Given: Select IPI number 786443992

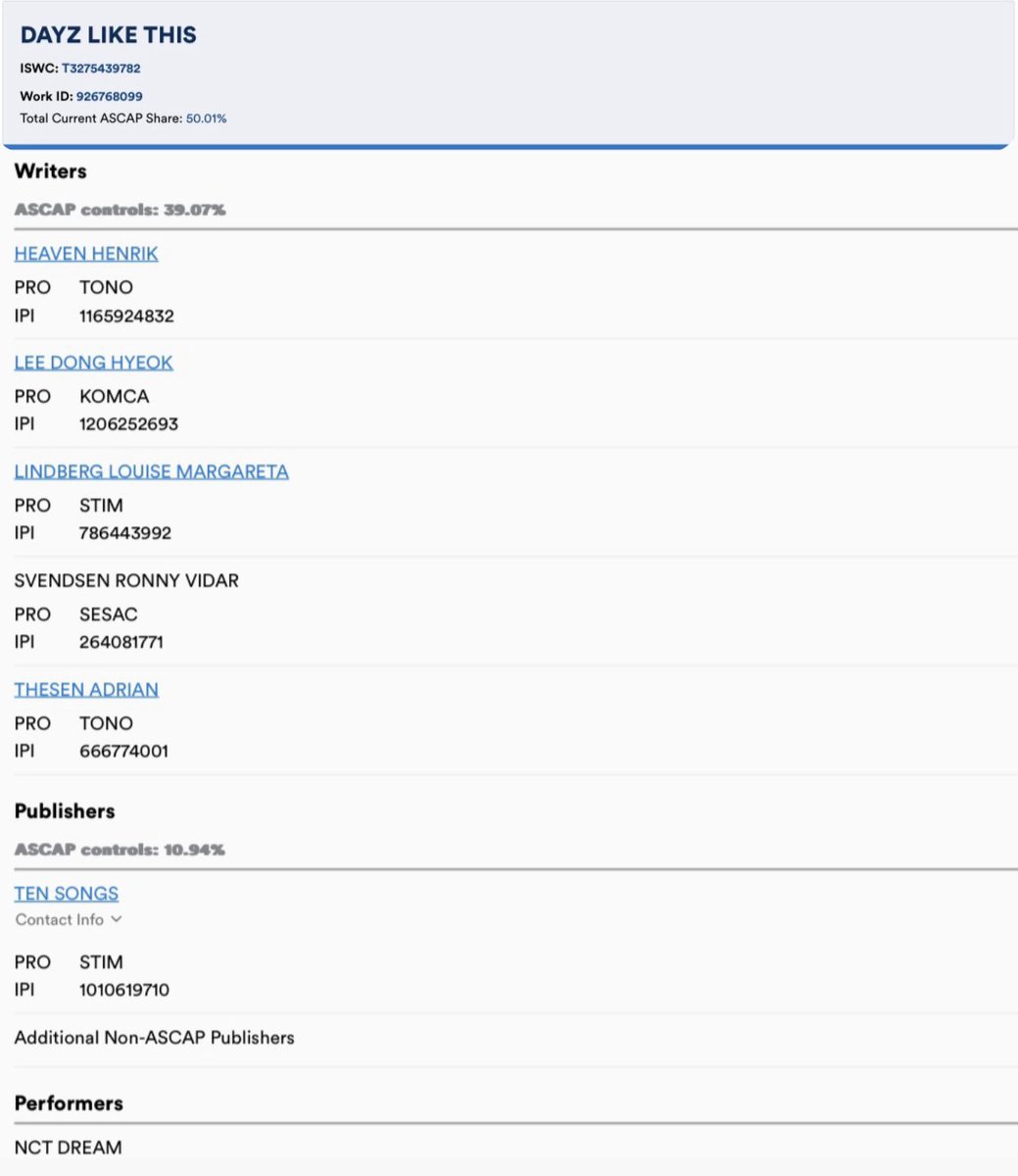Looking at the screenshot, I should [x=125, y=533].
